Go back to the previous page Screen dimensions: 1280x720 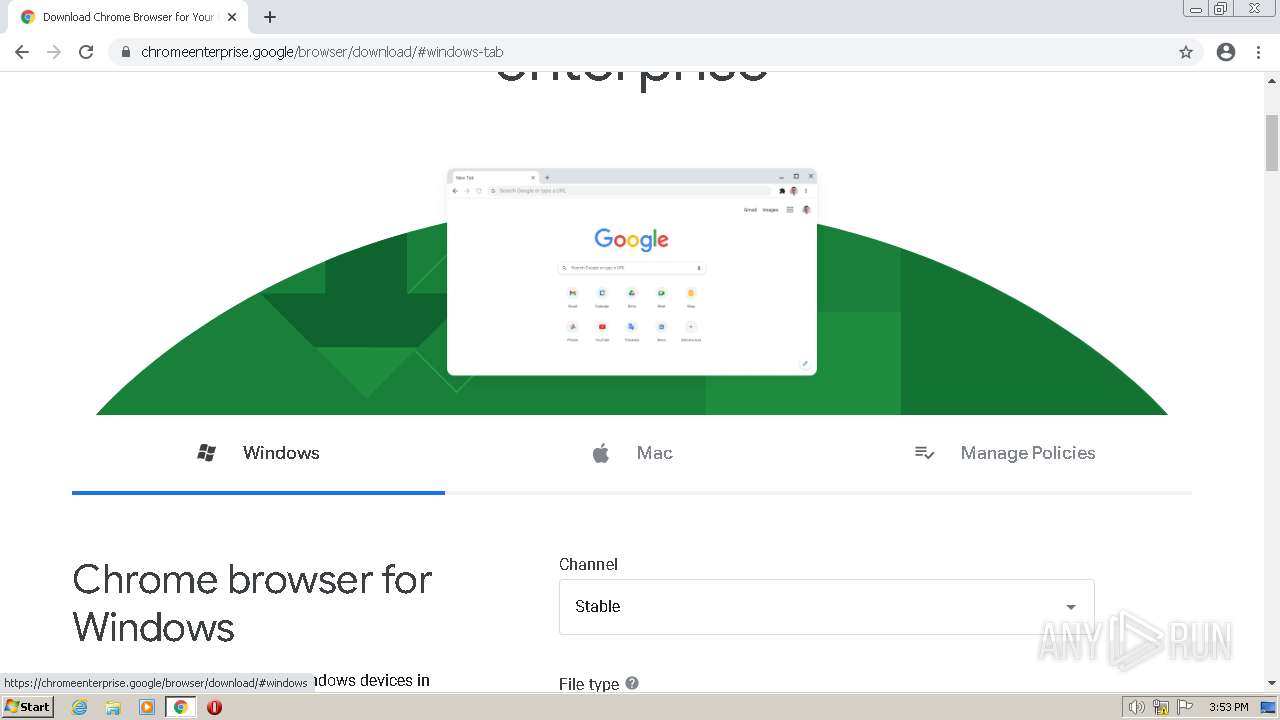point(22,52)
